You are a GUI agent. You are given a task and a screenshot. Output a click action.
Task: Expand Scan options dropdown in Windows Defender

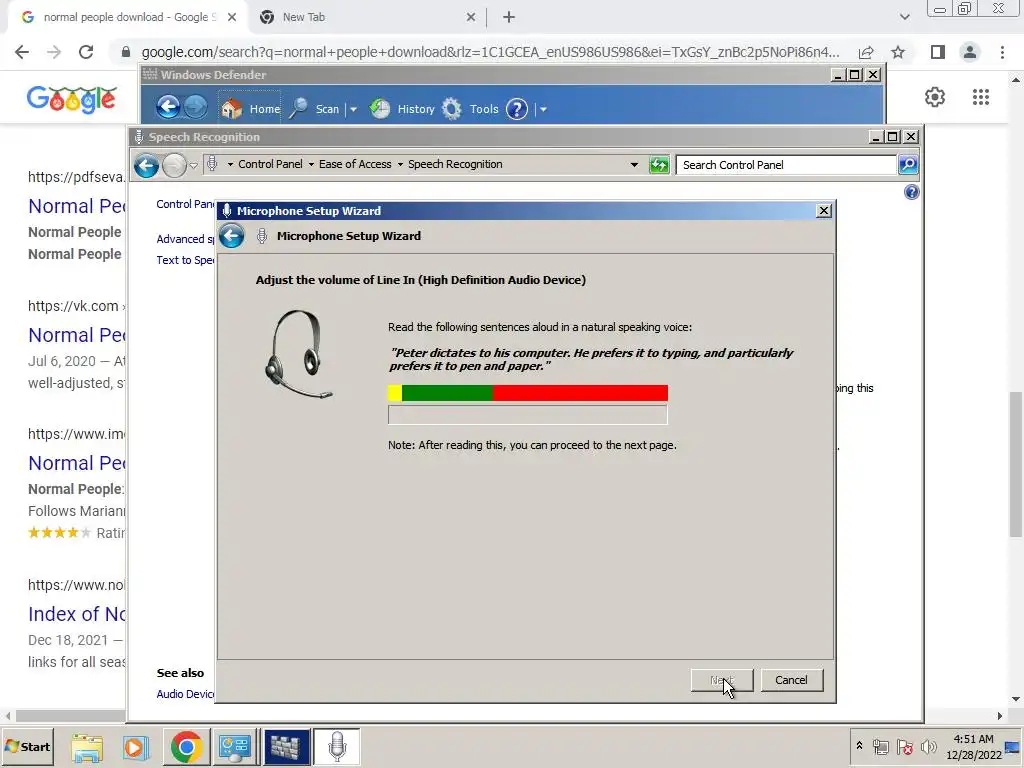pyautogui.click(x=353, y=109)
